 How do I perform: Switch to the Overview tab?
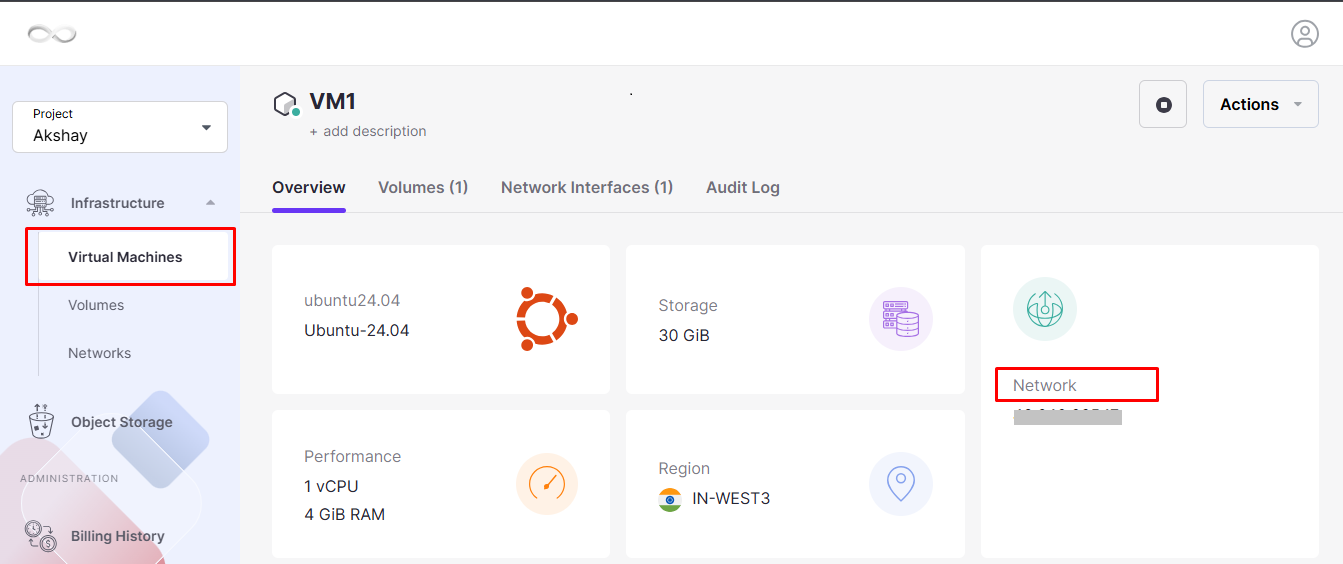[x=309, y=187]
